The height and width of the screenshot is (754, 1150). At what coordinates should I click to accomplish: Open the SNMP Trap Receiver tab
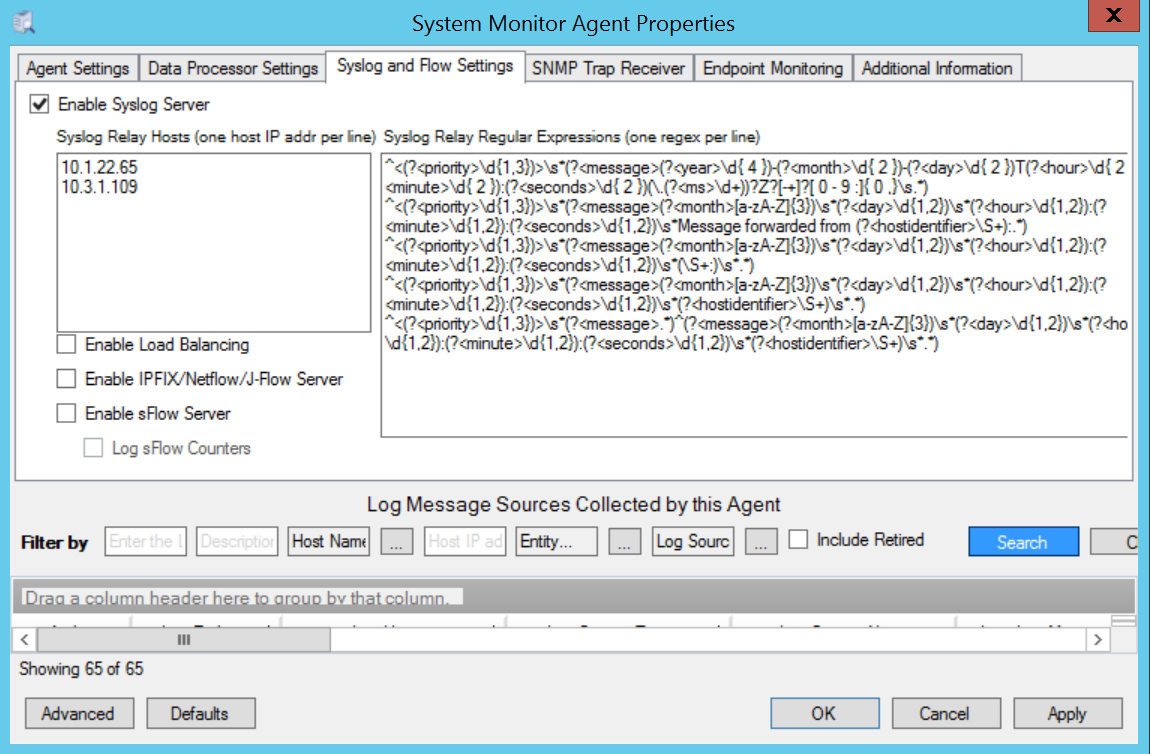[x=608, y=68]
